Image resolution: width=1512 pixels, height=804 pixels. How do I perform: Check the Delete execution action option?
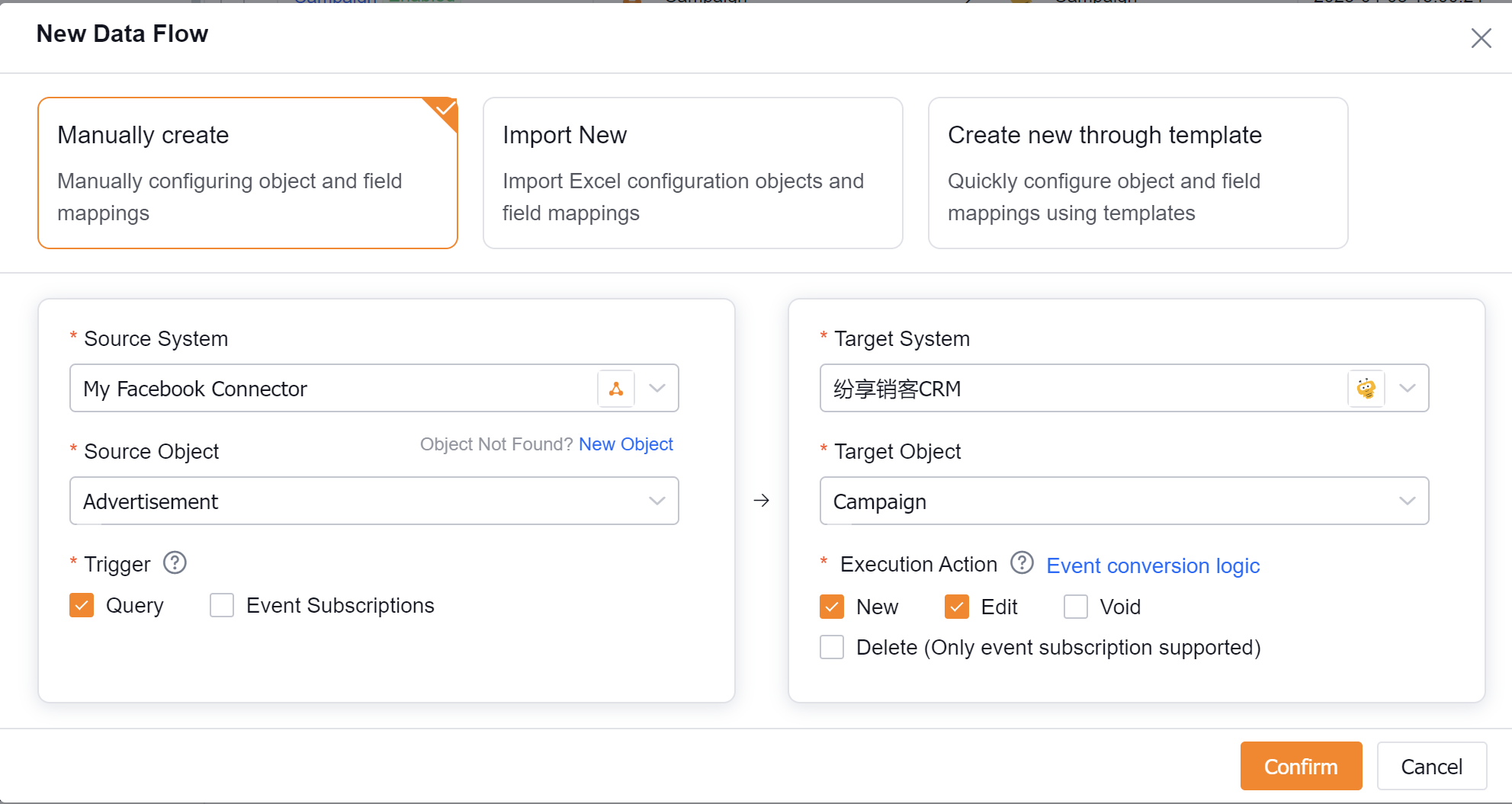pyautogui.click(x=832, y=648)
